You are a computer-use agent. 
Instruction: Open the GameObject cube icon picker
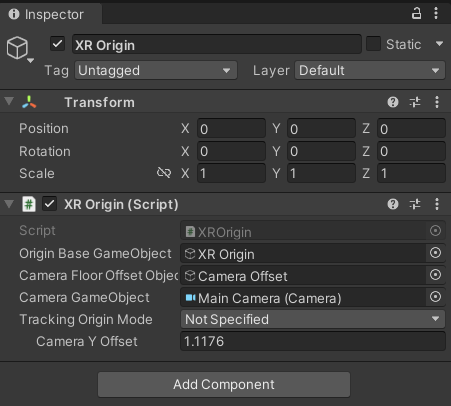coord(19,49)
